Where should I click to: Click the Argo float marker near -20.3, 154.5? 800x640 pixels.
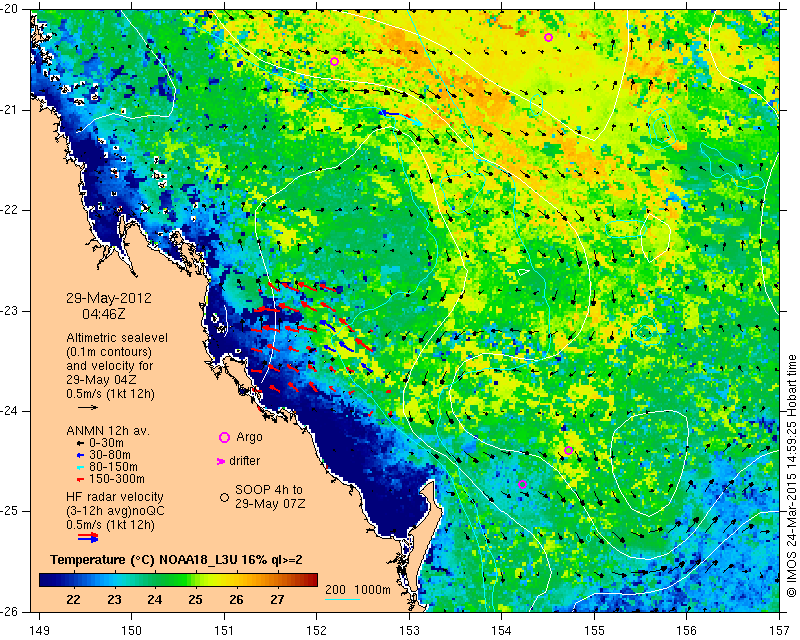[x=548, y=37]
